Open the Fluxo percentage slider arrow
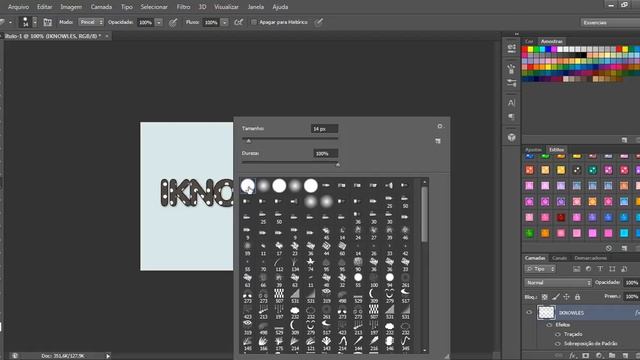 [224, 22]
